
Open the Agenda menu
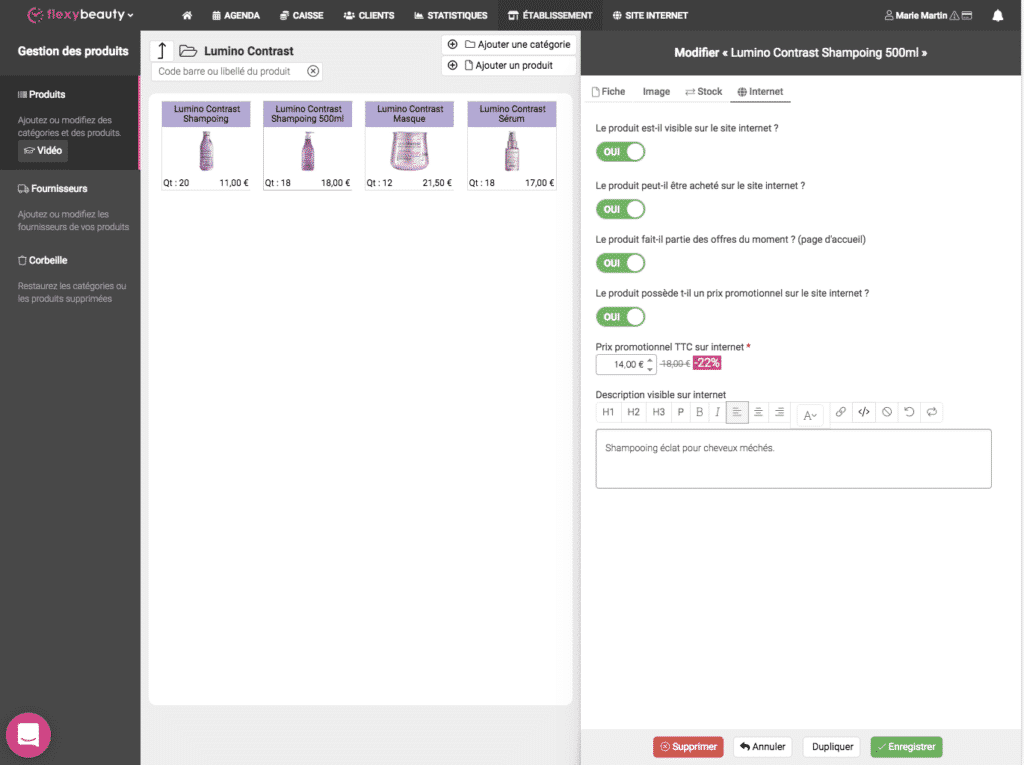(236, 15)
